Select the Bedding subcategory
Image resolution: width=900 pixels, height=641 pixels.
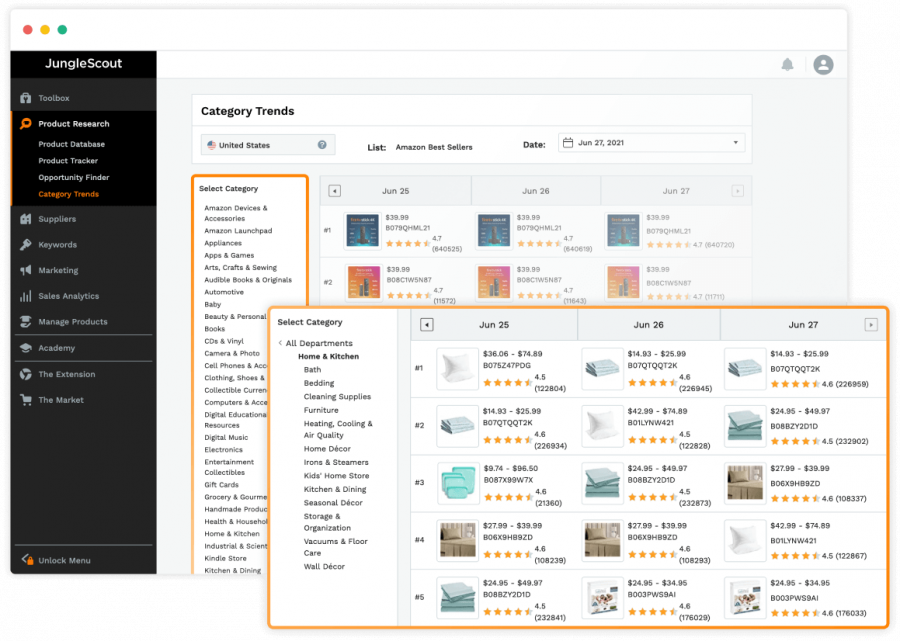(x=319, y=383)
